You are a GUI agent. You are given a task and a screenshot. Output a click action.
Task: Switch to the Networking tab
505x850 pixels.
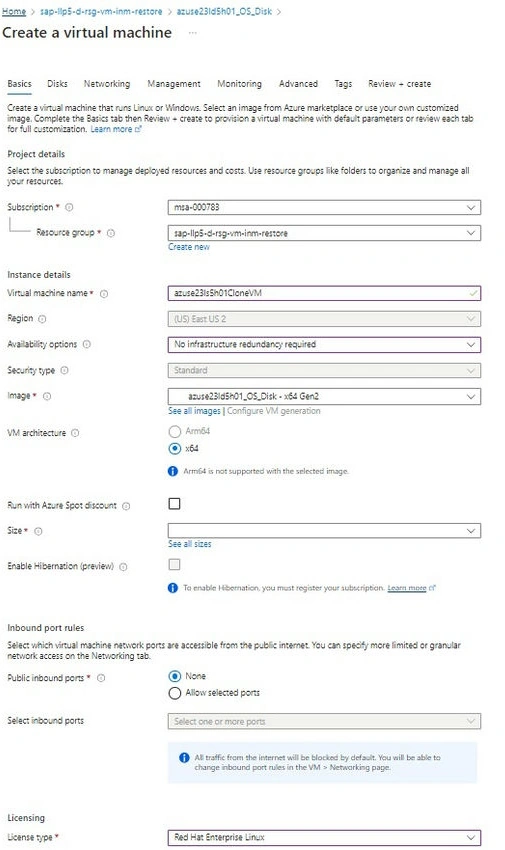click(107, 83)
